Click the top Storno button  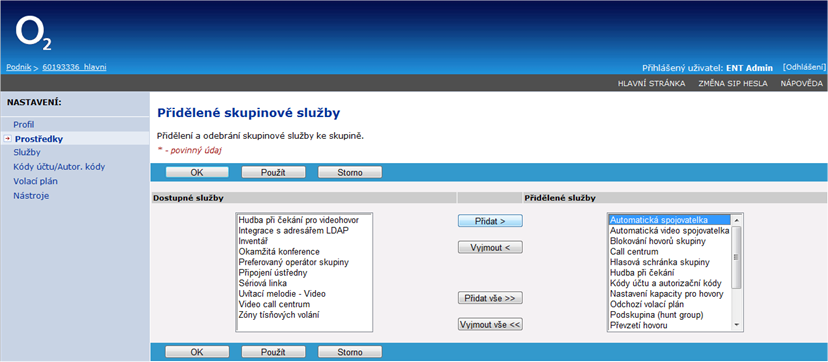click(x=350, y=172)
